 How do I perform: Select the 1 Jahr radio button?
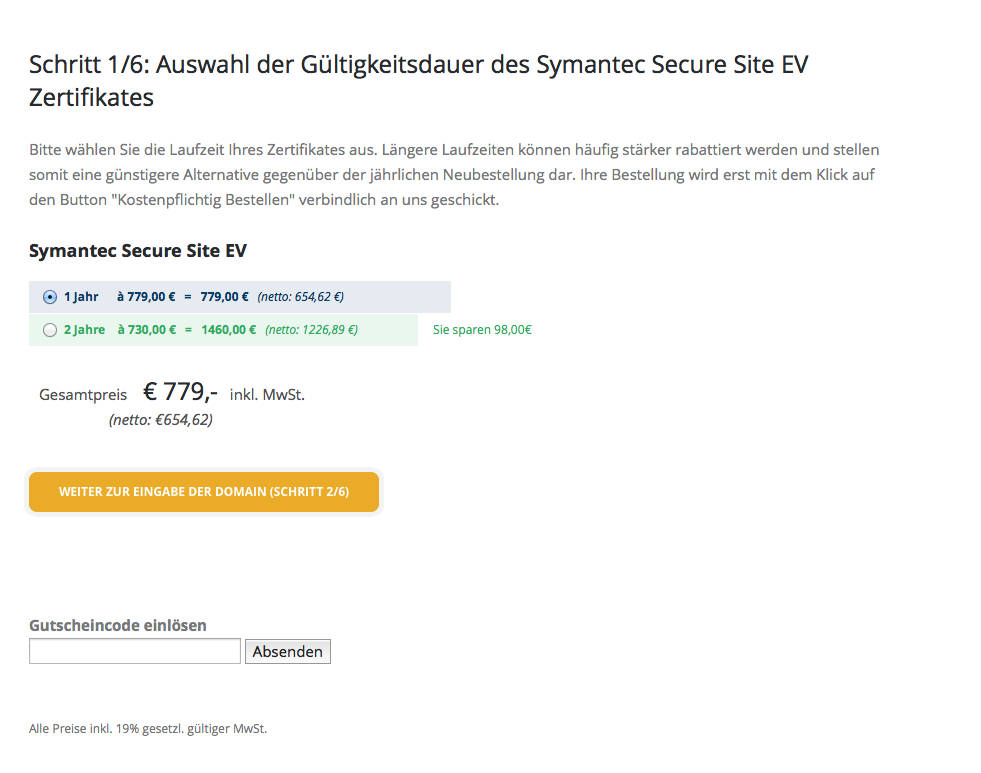coord(50,297)
